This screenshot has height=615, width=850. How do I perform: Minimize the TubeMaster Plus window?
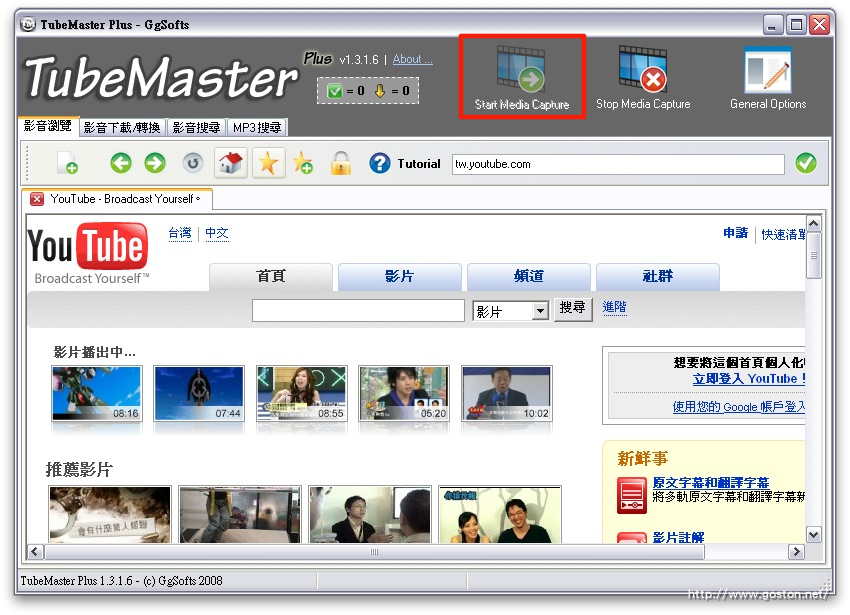click(772, 25)
